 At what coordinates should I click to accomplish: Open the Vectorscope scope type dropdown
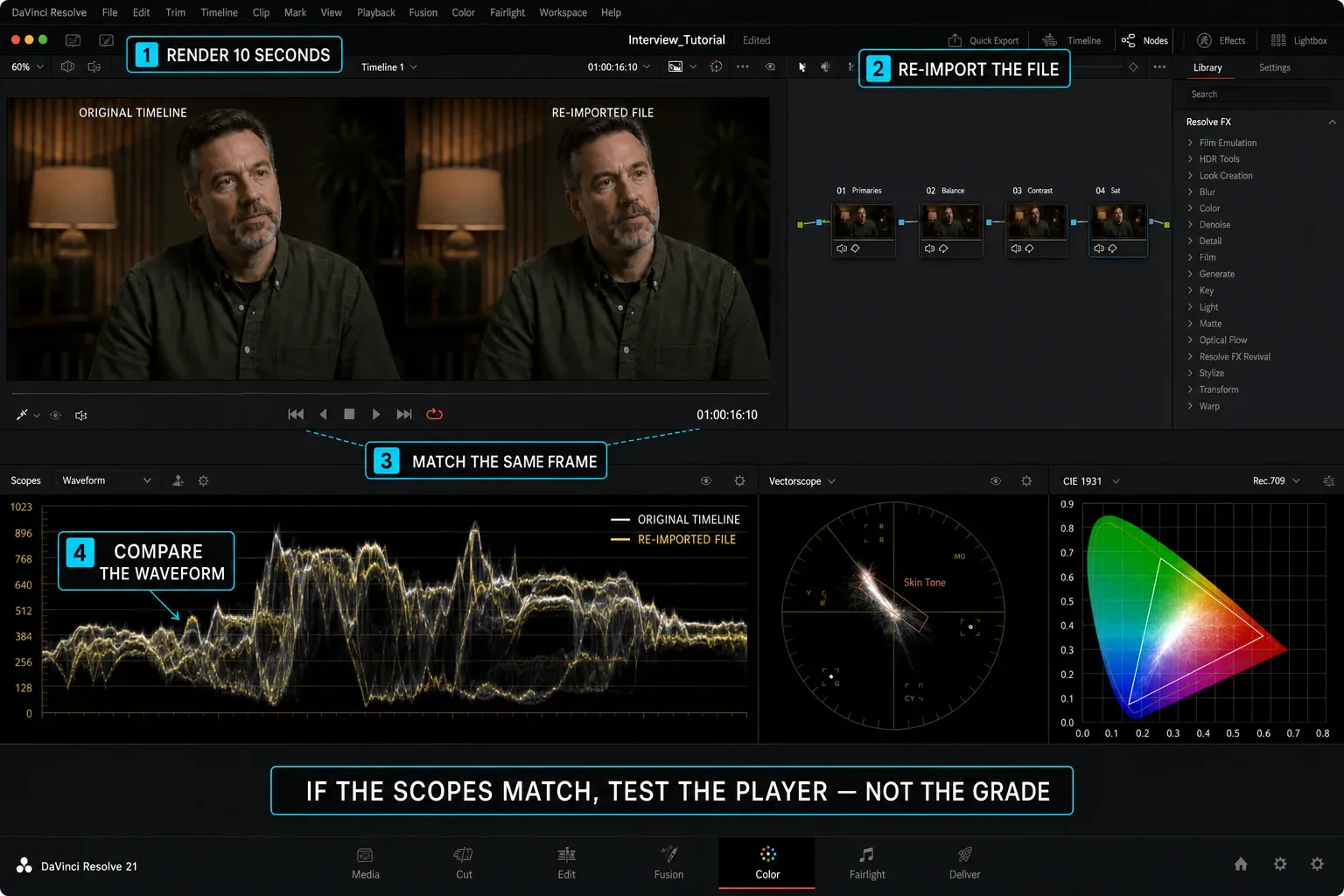802,481
